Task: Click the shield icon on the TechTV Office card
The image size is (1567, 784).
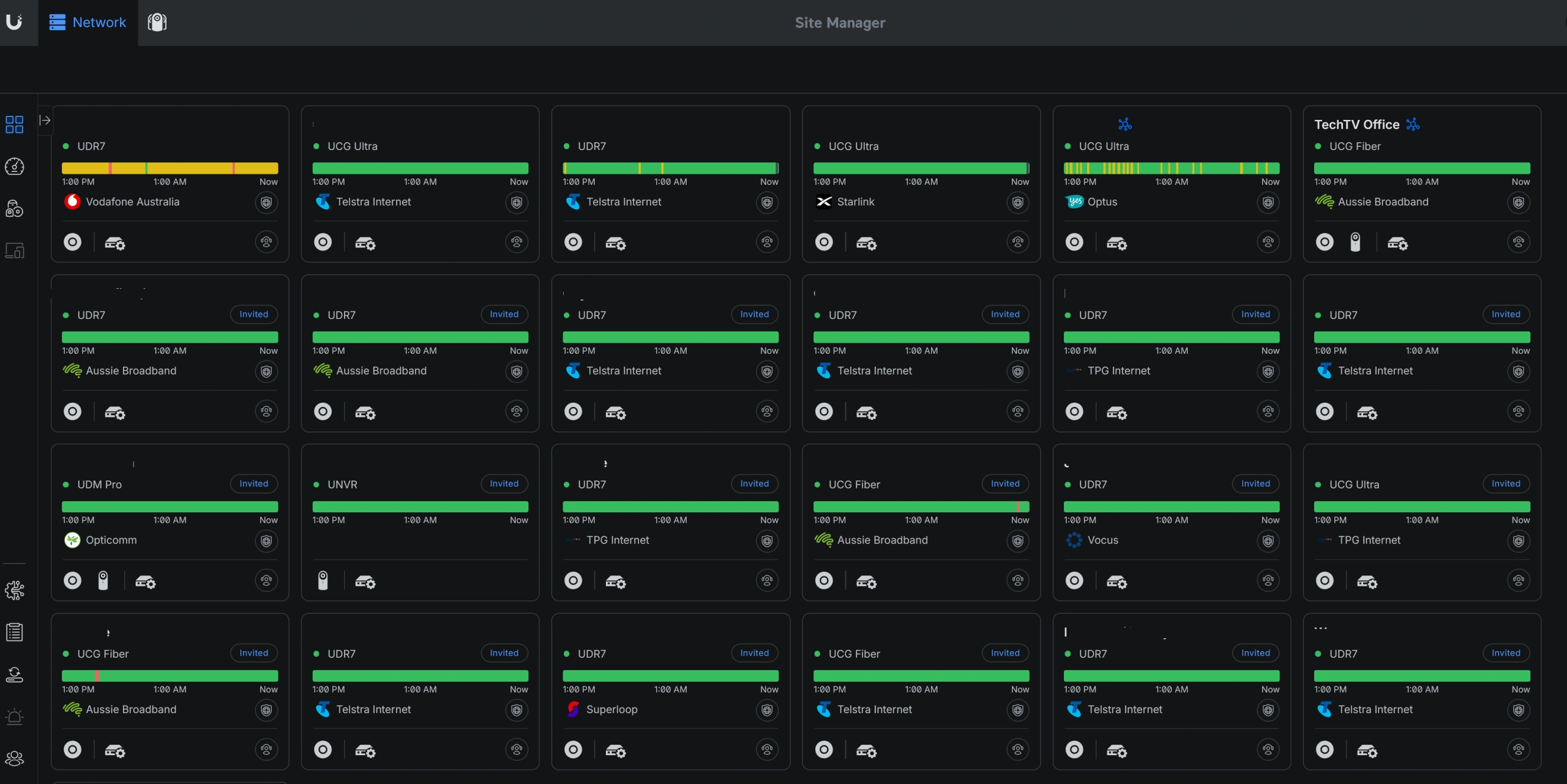Action: coord(1519,202)
